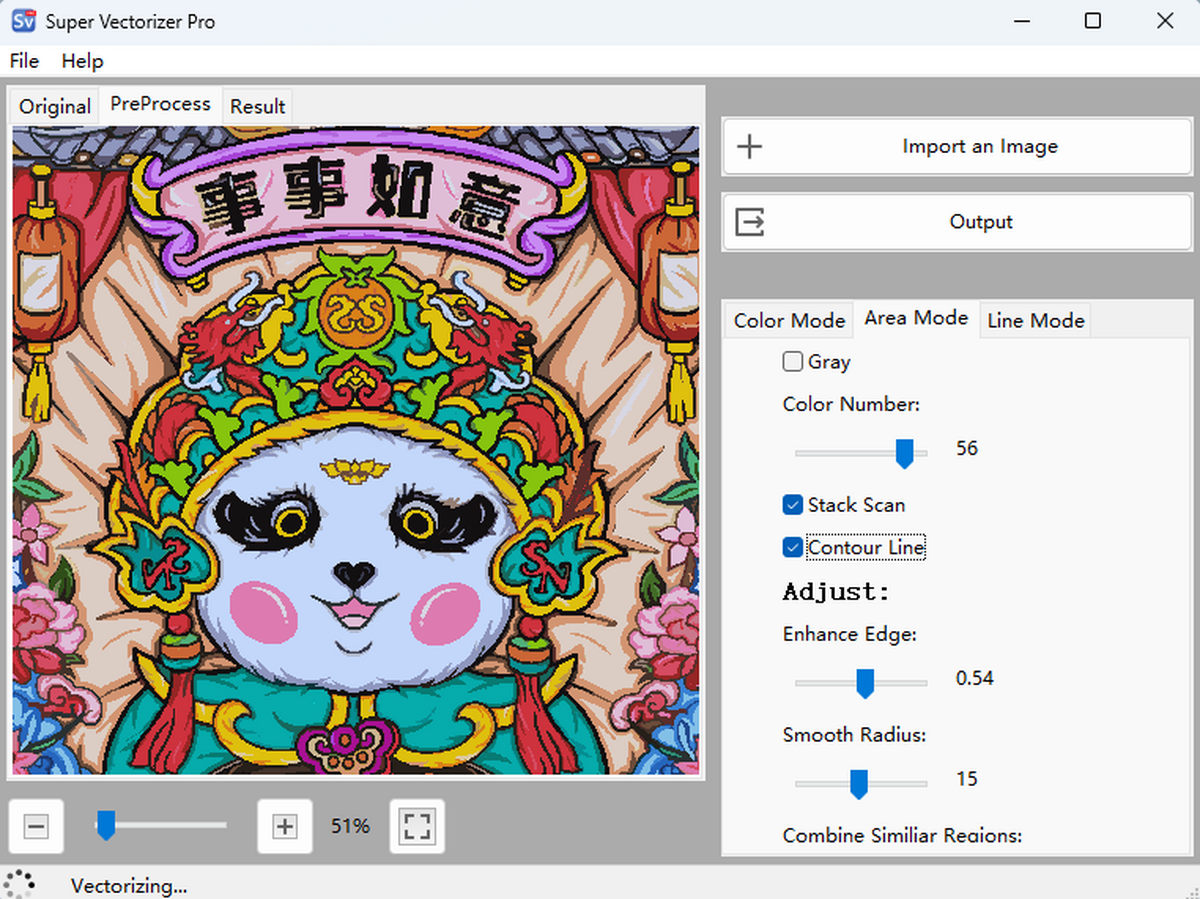Disable Stack Scan
1200x899 pixels.
(x=792, y=505)
